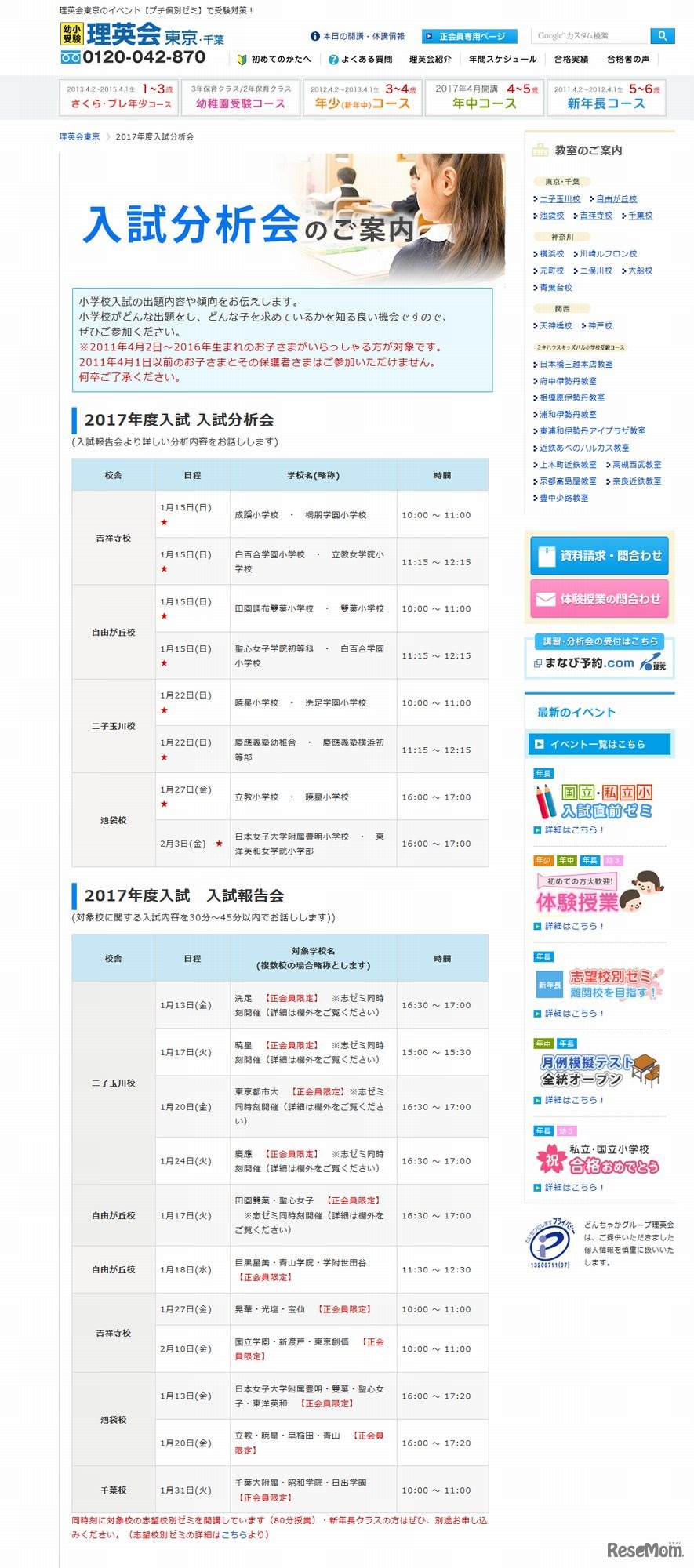The image size is (694, 1568).
Task: Open まなび予約.com reservation banner
Action: tap(600, 655)
